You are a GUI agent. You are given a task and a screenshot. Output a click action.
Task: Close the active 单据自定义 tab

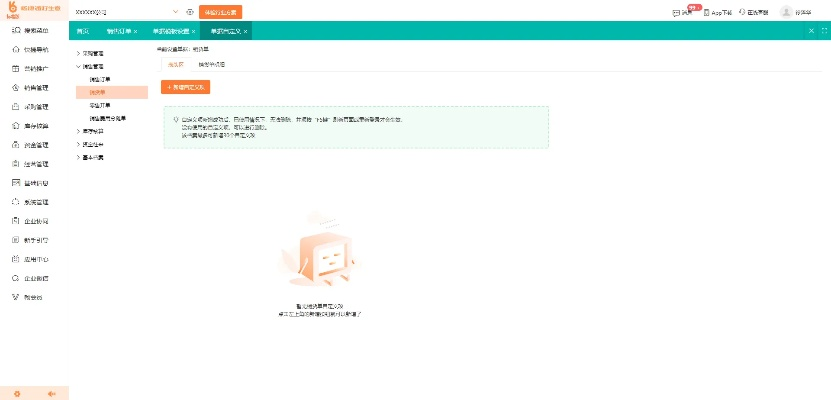(246, 31)
